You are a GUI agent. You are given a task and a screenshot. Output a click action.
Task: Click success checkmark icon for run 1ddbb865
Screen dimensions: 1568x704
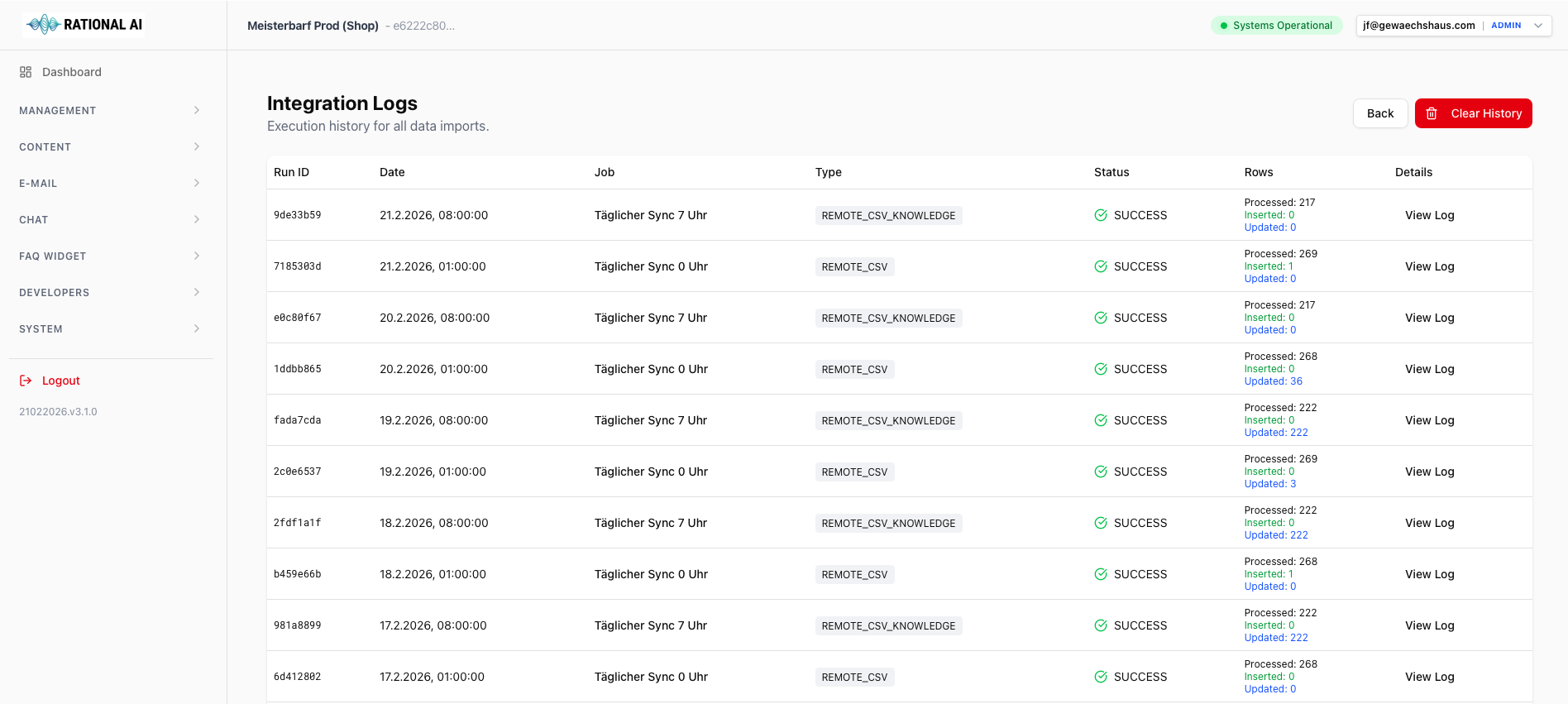click(1101, 369)
